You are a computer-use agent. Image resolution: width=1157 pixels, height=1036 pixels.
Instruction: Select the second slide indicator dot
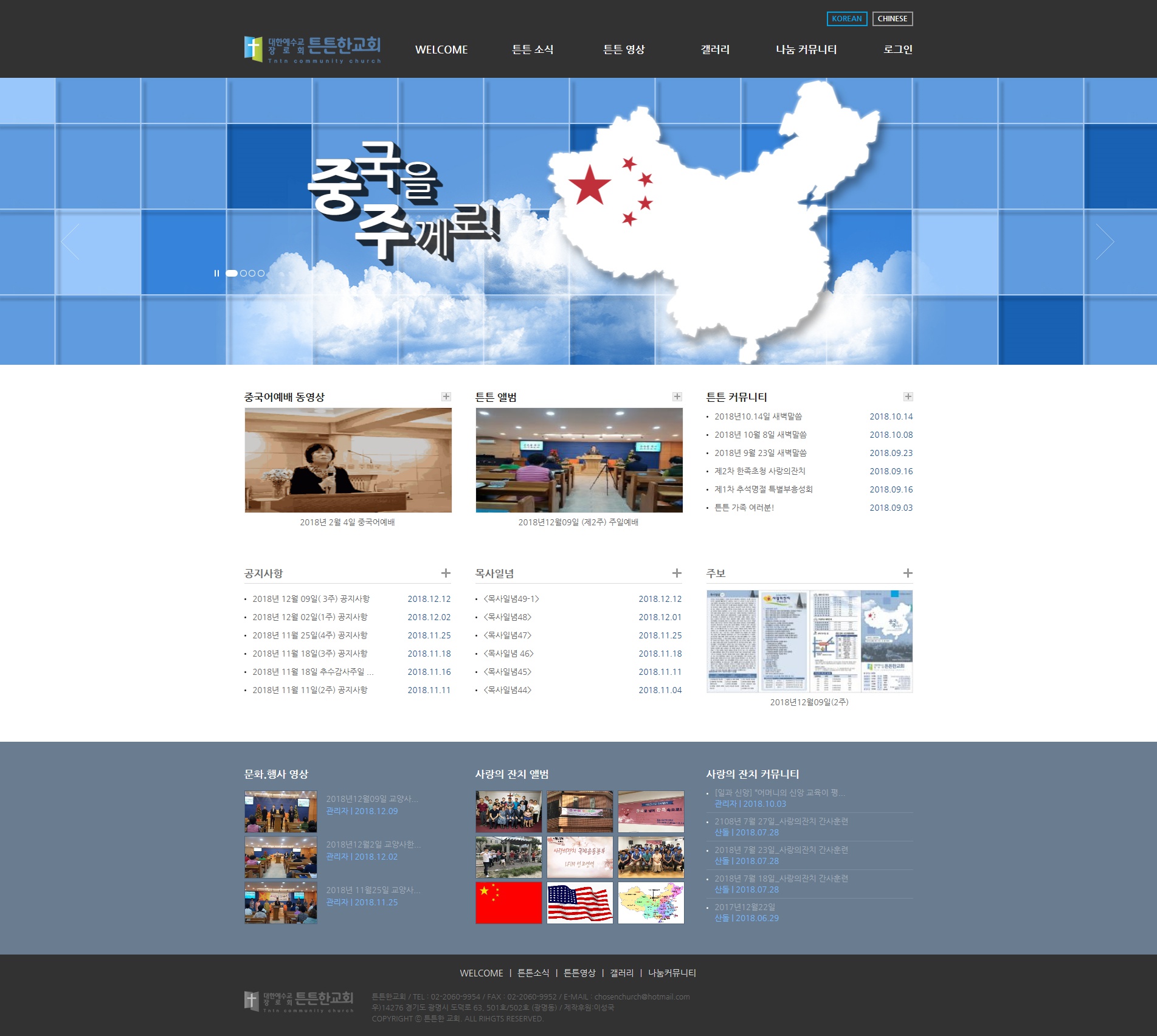pos(243,274)
